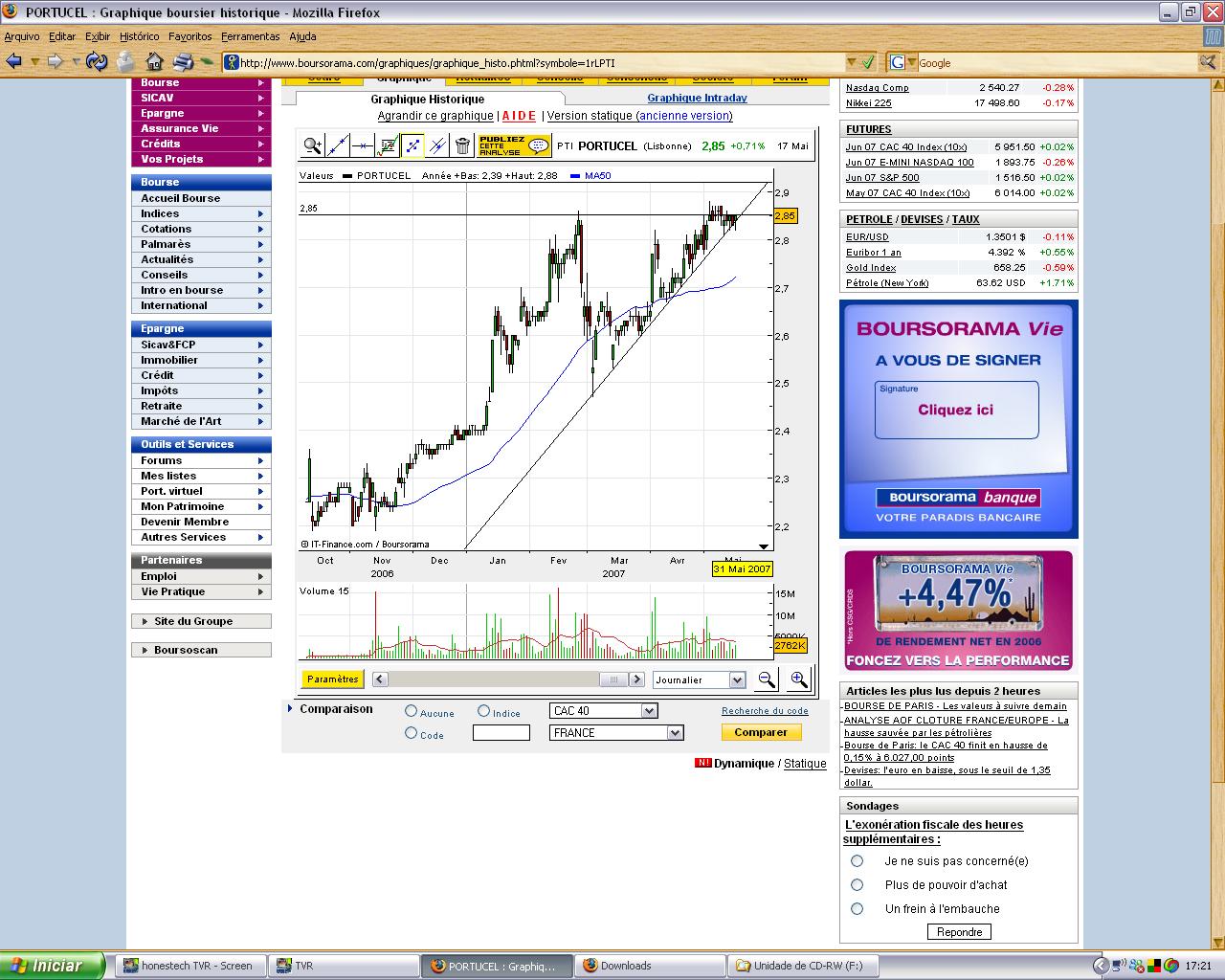Image resolution: width=1225 pixels, height=980 pixels.
Task: Choose poll option Plus de pouvoir d'achat
Action: click(857, 885)
